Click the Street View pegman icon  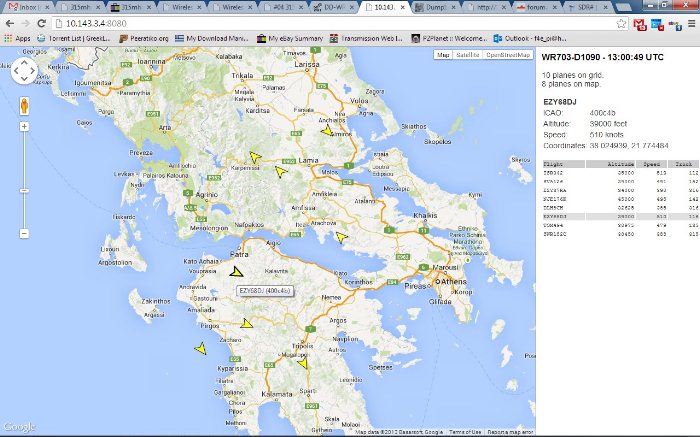pos(24,104)
